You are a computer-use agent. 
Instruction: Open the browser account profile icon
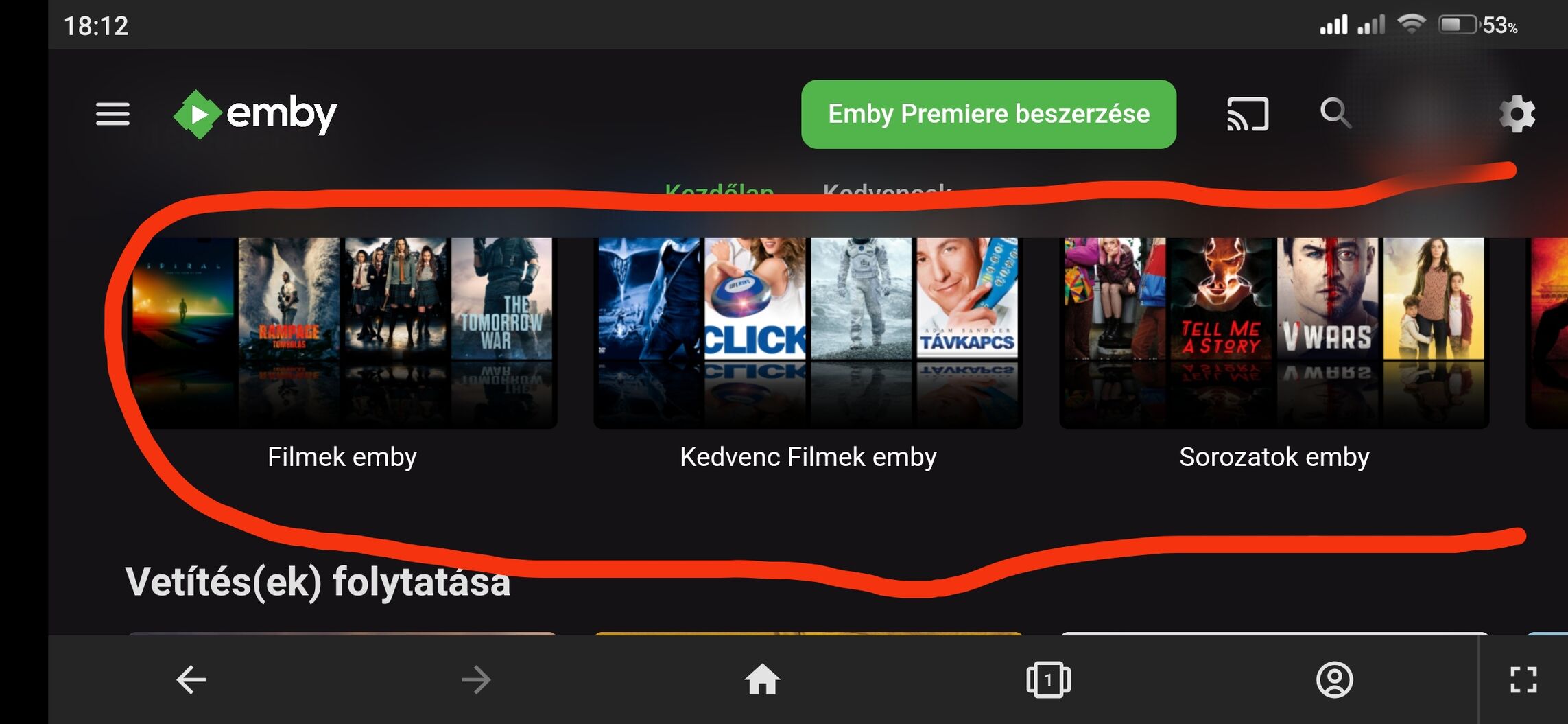click(1334, 680)
